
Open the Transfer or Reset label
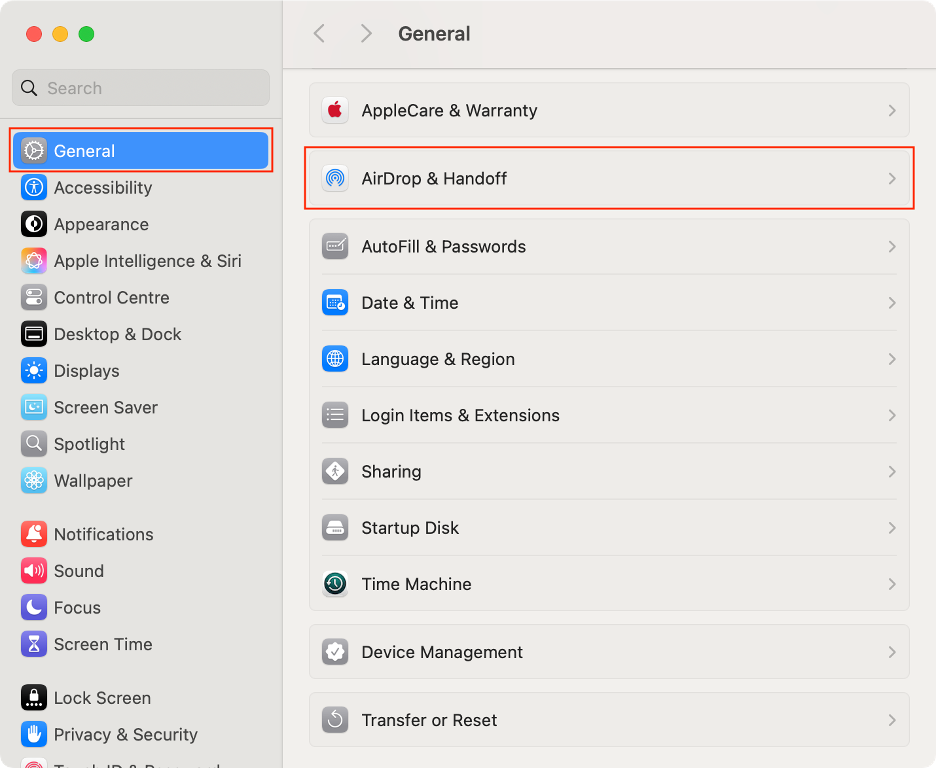429,720
